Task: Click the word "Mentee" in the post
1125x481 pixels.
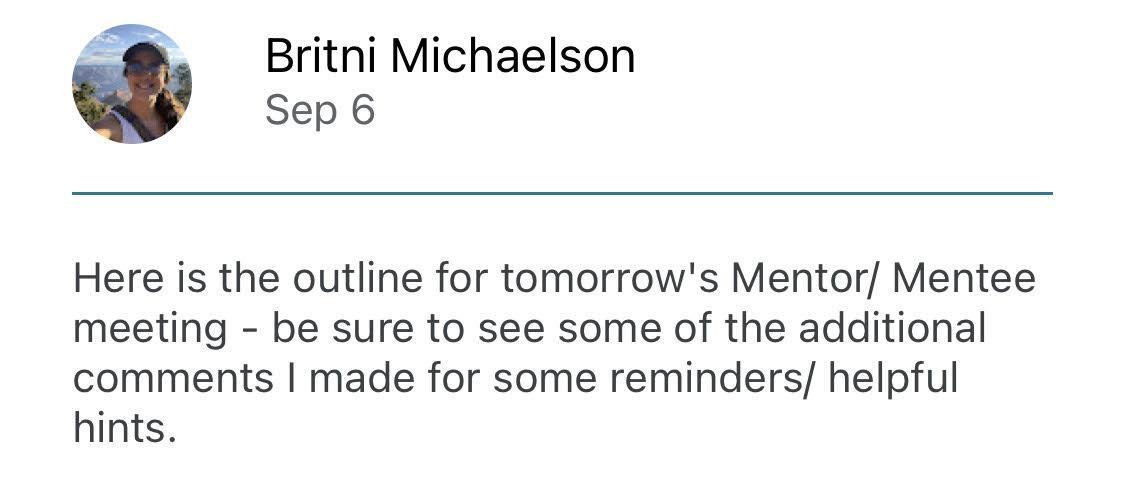Action: coord(963,277)
